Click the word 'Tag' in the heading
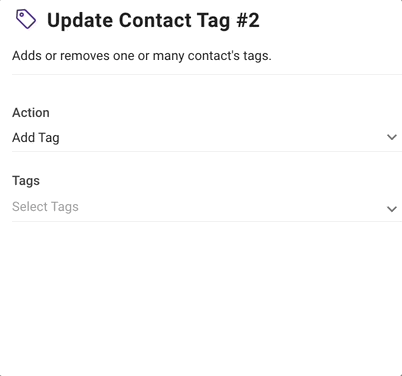The image size is (402, 376). 214,21
